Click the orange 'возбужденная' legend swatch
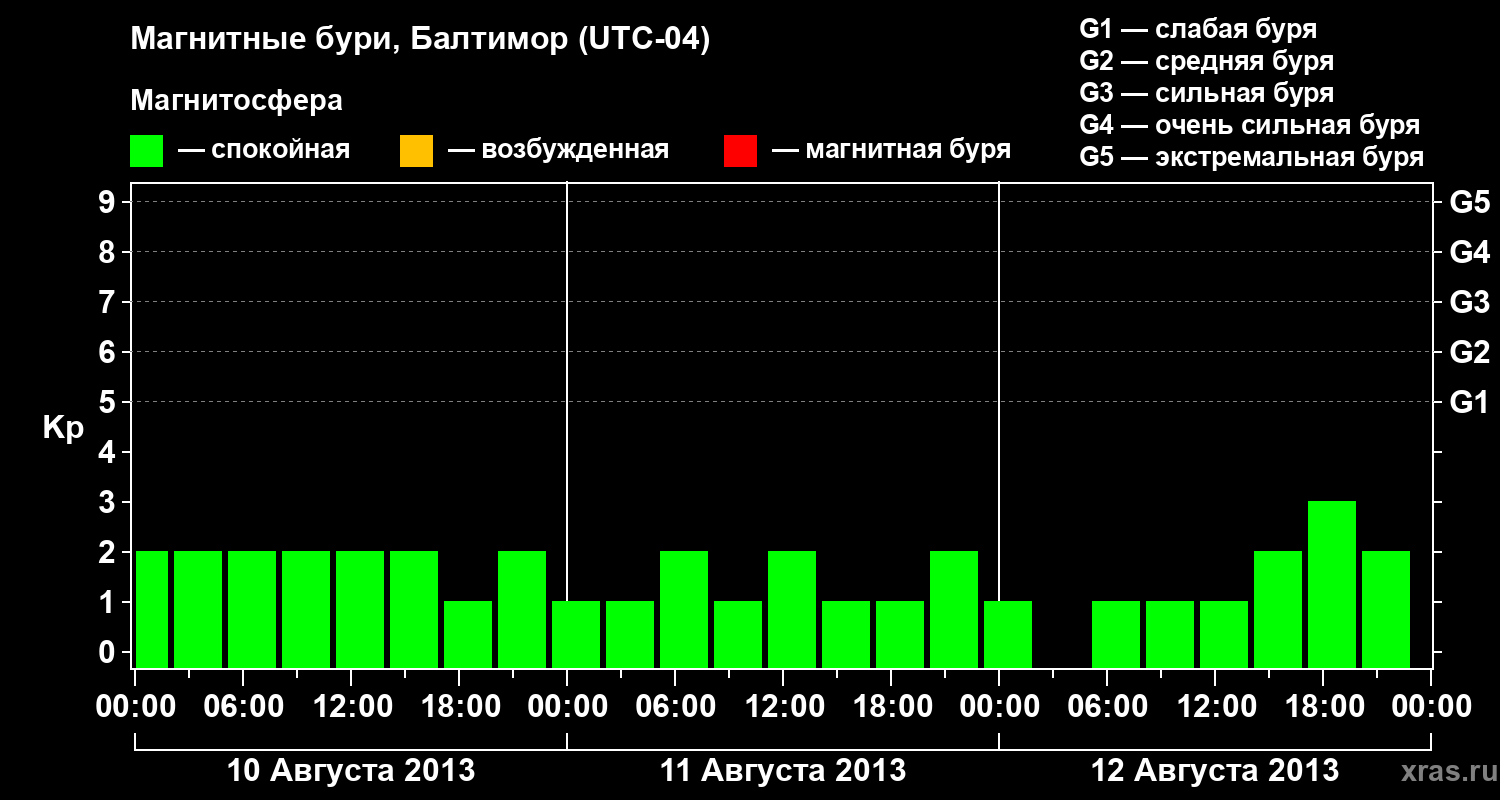Screen dimensions: 1500x800 click(x=416, y=150)
